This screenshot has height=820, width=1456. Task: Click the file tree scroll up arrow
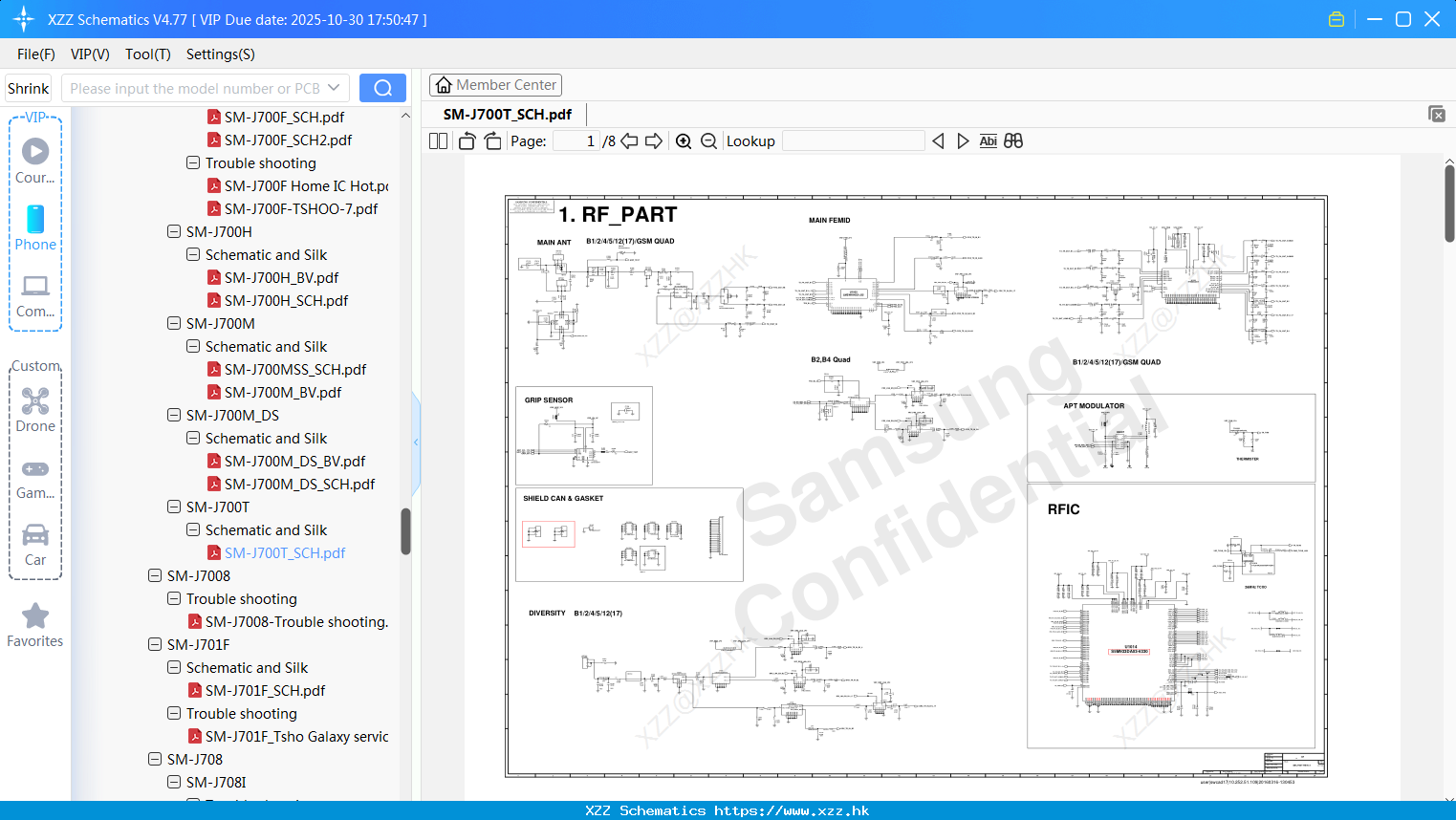(x=405, y=115)
